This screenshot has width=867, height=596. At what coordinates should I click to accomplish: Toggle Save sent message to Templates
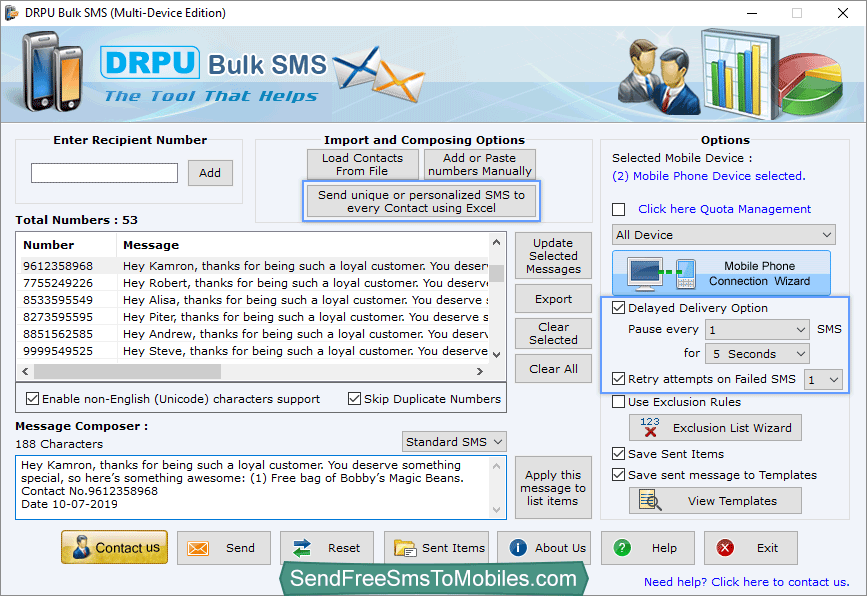point(619,475)
